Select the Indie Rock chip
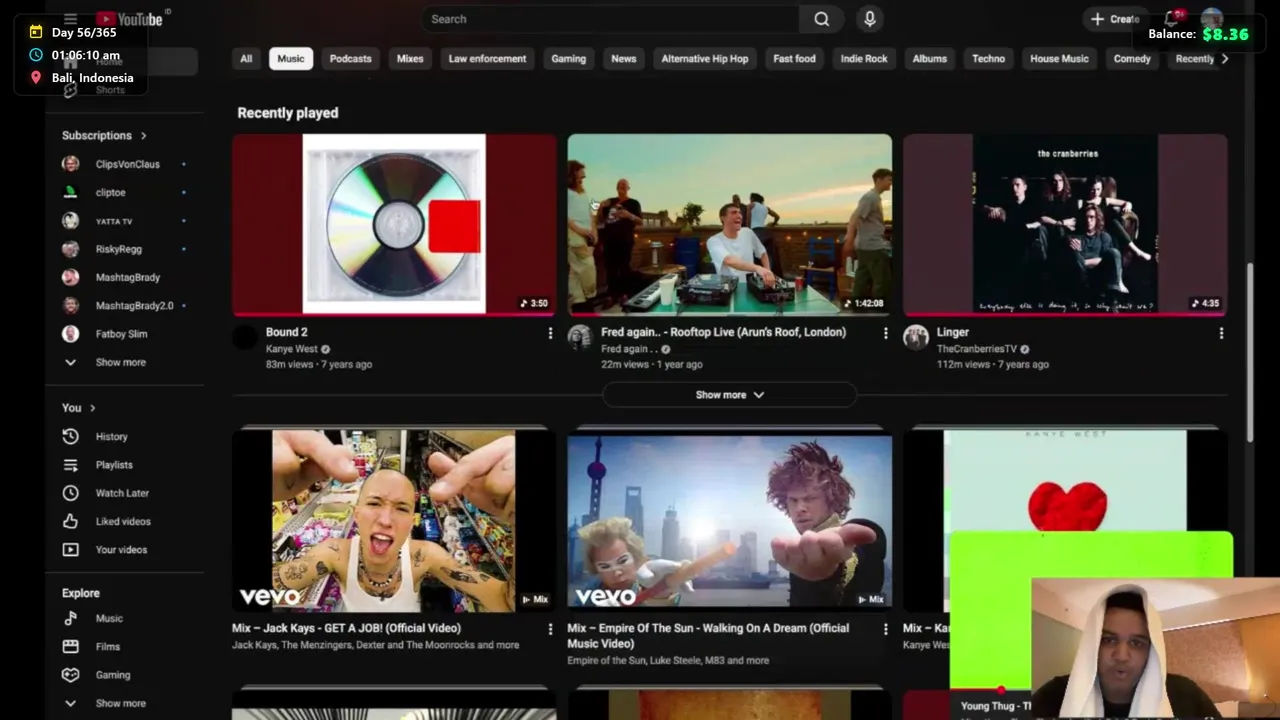This screenshot has width=1280, height=720. coord(864,59)
